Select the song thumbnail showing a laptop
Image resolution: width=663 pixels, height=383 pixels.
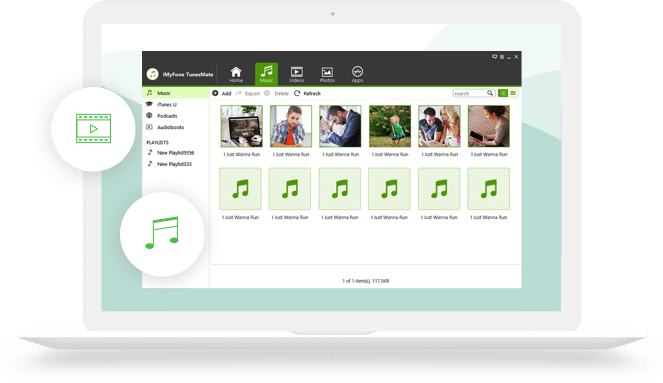(241, 126)
